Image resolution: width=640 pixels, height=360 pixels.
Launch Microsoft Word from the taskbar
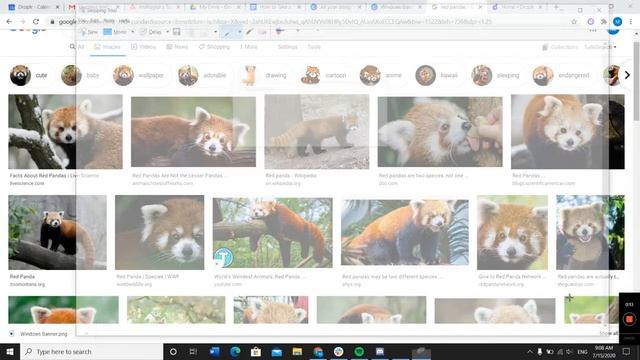[x=214, y=351]
